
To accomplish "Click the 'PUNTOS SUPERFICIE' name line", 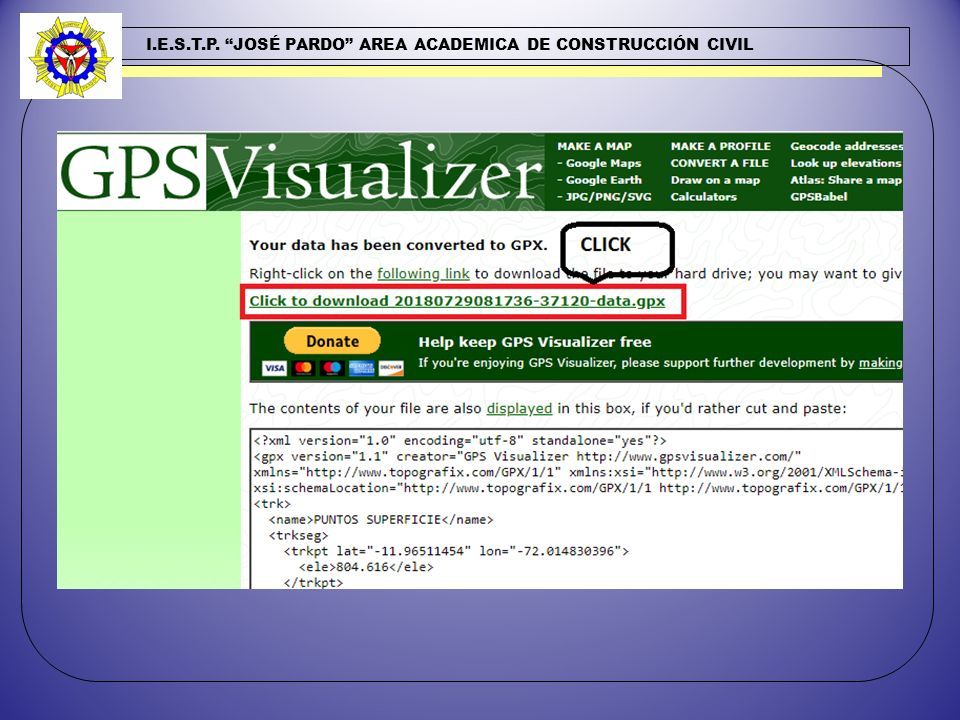I will (x=381, y=520).
